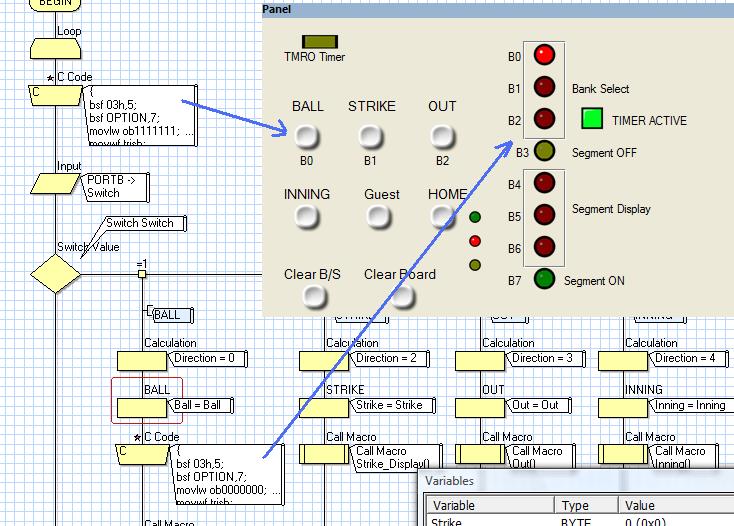Image resolution: width=734 pixels, height=526 pixels.
Task: Select the lower C Code block under BALL
Action: click(x=142, y=454)
